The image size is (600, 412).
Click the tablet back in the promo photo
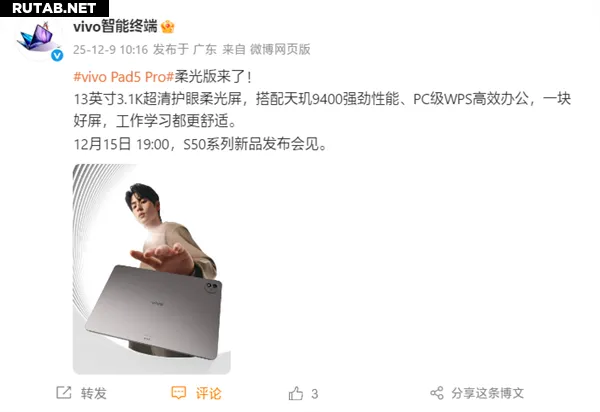[153, 310]
